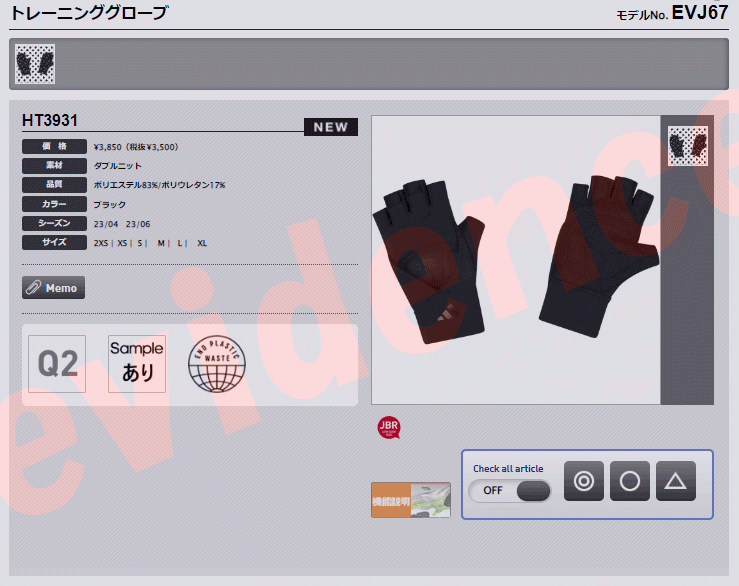Click the model number EVJ67
Viewport: 739px width, 586px height.
(699, 13)
